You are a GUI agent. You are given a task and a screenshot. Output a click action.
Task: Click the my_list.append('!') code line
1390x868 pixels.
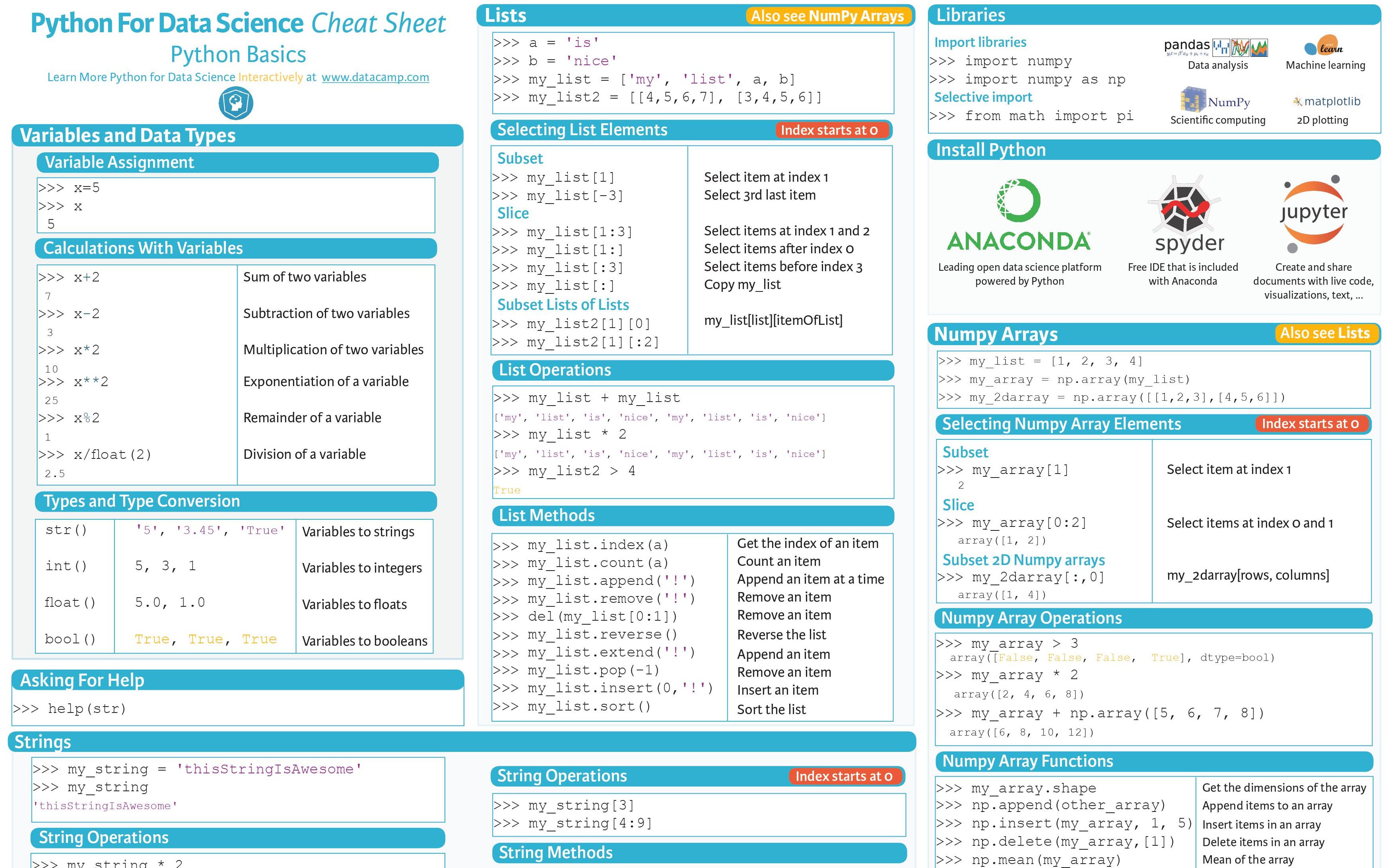click(594, 581)
